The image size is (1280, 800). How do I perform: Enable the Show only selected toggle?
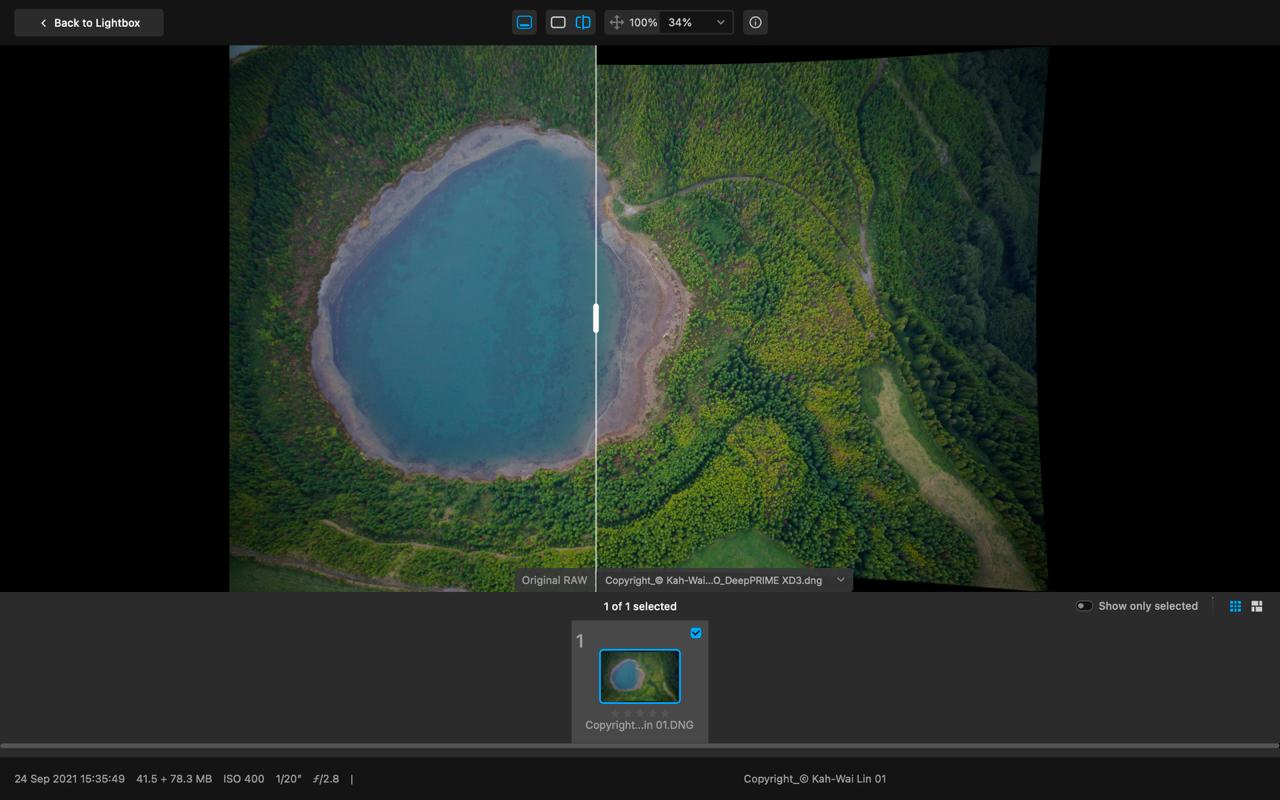point(1083,606)
